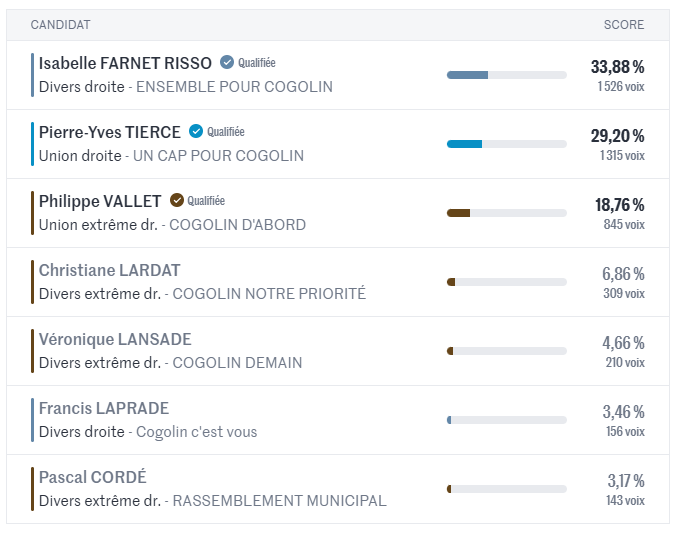The image size is (678, 535).
Task: Click the brown Qualifiée checkmark beside Philippe VALLET
Action: (176, 200)
